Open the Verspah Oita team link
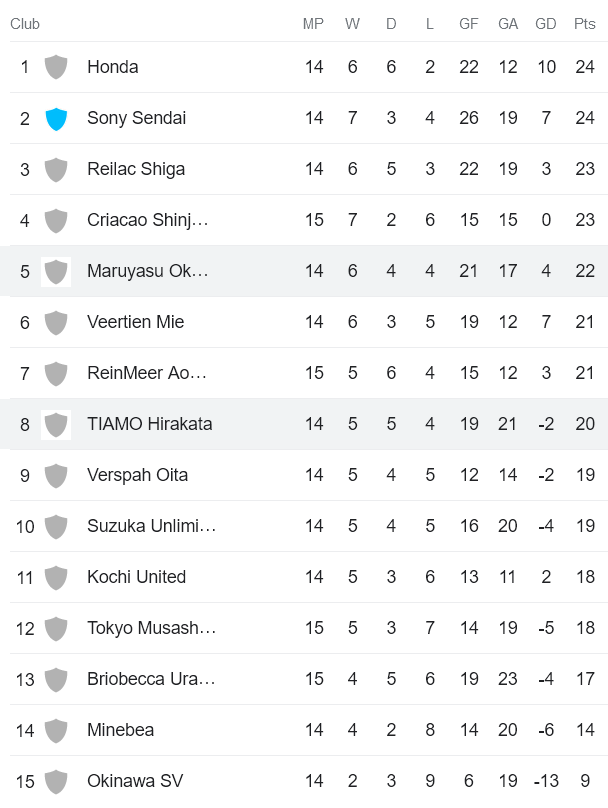The width and height of the screenshot is (608, 808). (137, 475)
